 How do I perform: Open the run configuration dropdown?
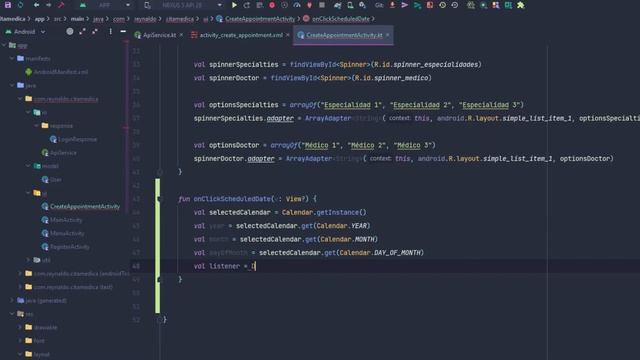[105, 5]
